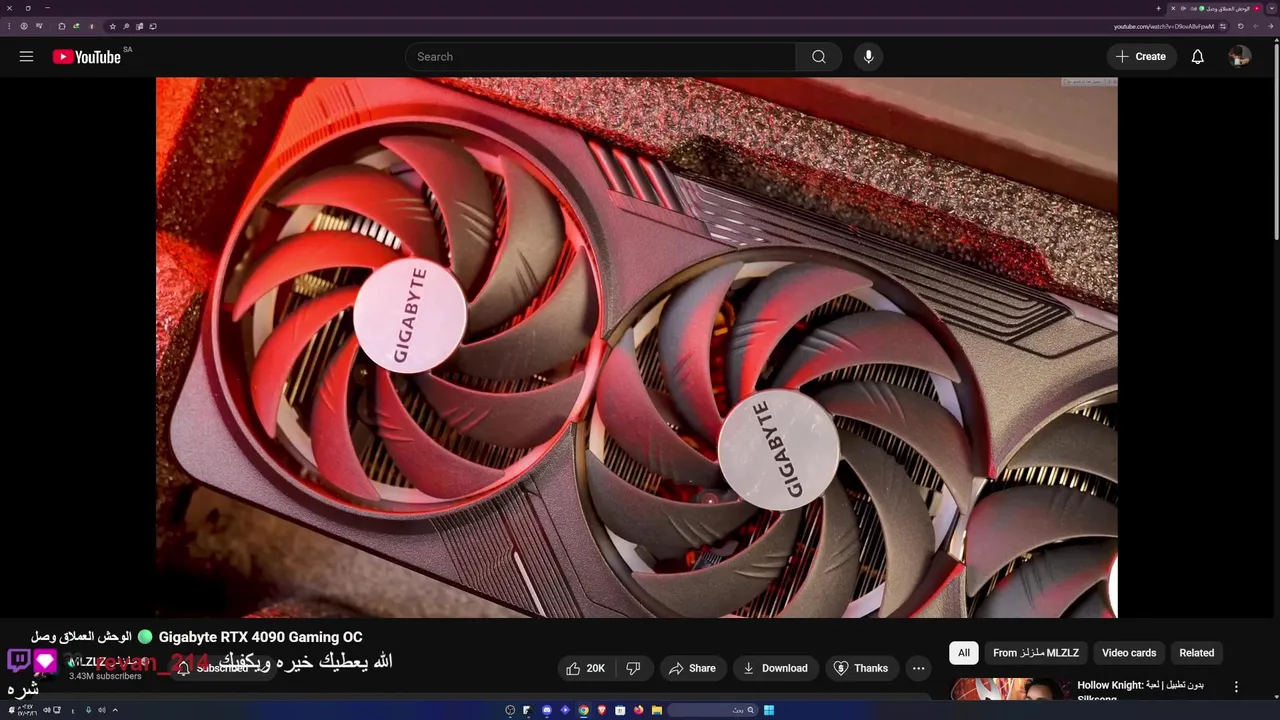This screenshot has width=1280, height=720.
Task: Show hidden system tray icons chevron
Action: click(115, 710)
